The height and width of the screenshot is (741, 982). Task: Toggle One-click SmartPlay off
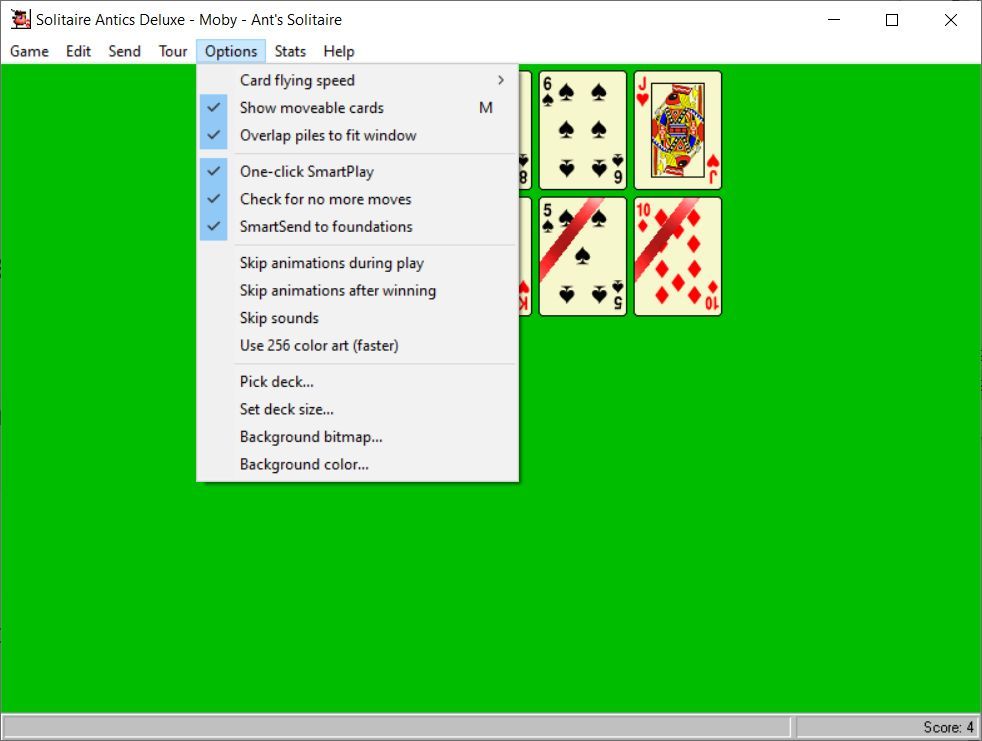pos(307,172)
